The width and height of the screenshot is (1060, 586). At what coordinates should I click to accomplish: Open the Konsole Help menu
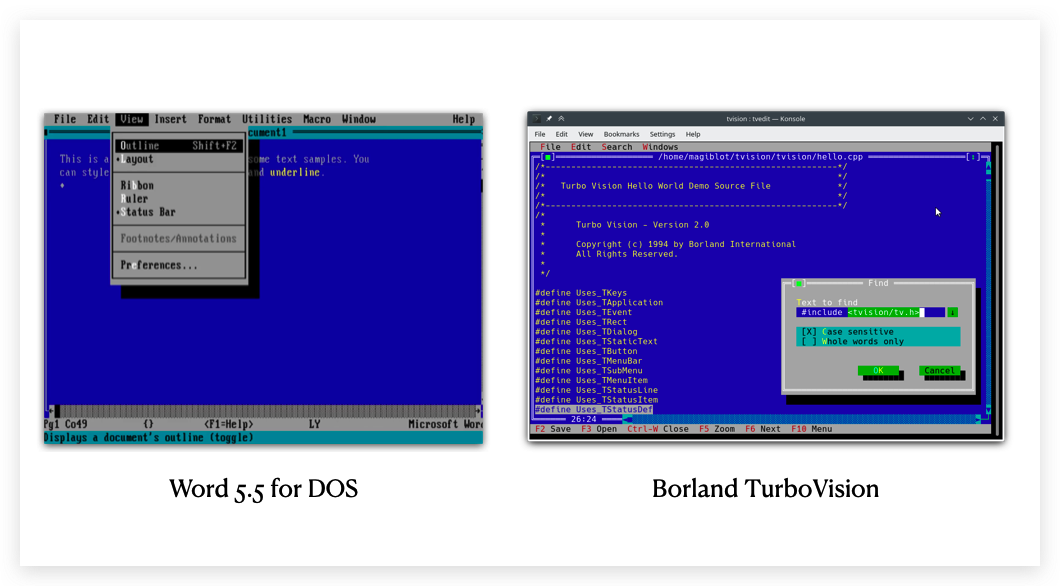coord(693,134)
